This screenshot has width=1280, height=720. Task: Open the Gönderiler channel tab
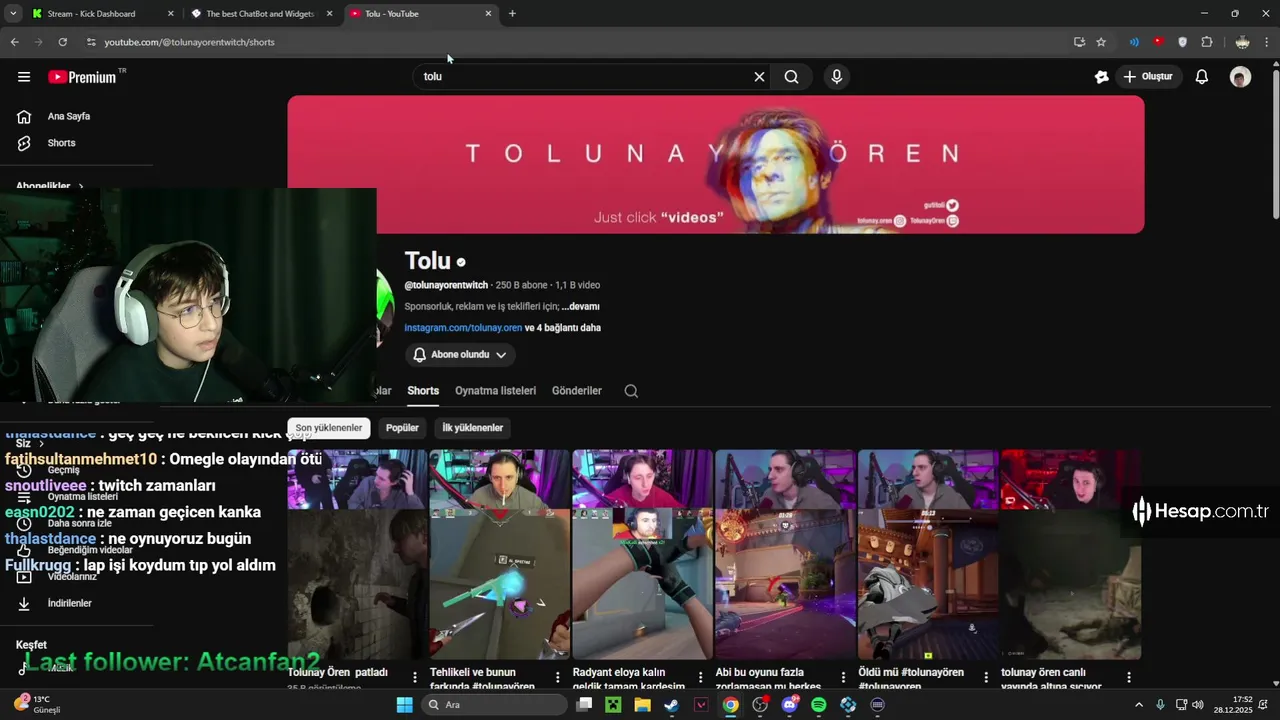tap(577, 391)
